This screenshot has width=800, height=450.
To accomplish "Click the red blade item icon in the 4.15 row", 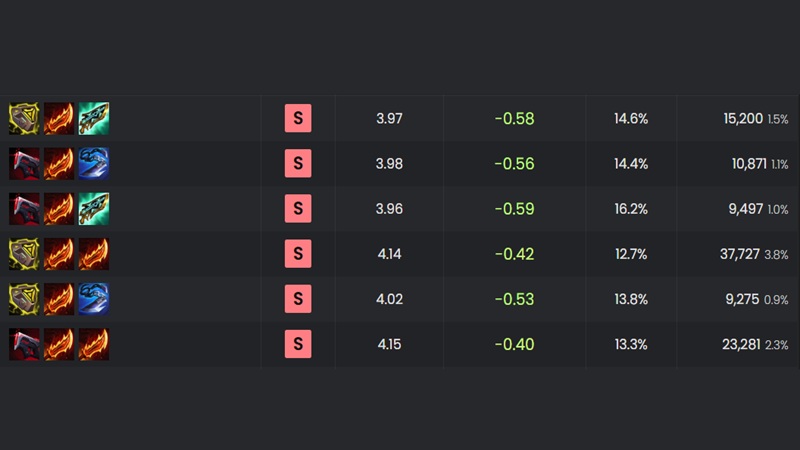I will (x=24, y=344).
